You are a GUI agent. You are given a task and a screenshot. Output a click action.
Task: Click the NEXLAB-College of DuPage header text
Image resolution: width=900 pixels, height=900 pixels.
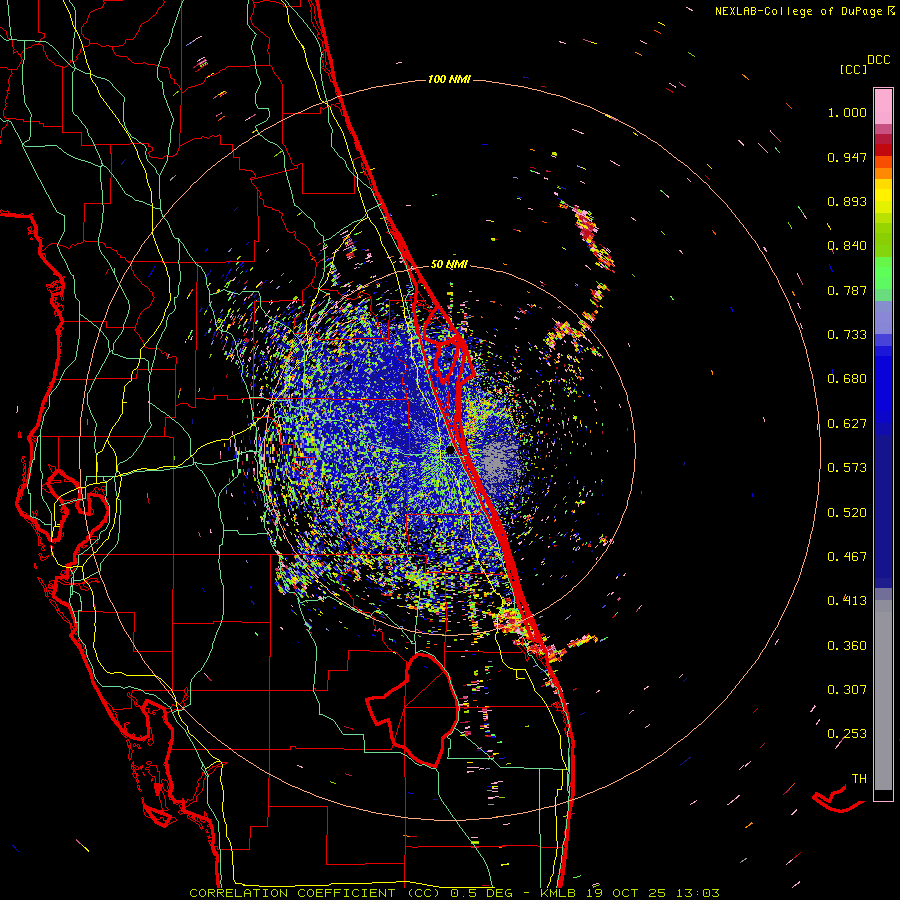coord(798,11)
